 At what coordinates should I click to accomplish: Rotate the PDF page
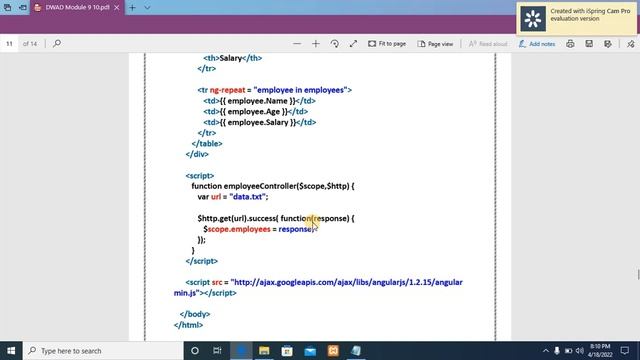334,44
